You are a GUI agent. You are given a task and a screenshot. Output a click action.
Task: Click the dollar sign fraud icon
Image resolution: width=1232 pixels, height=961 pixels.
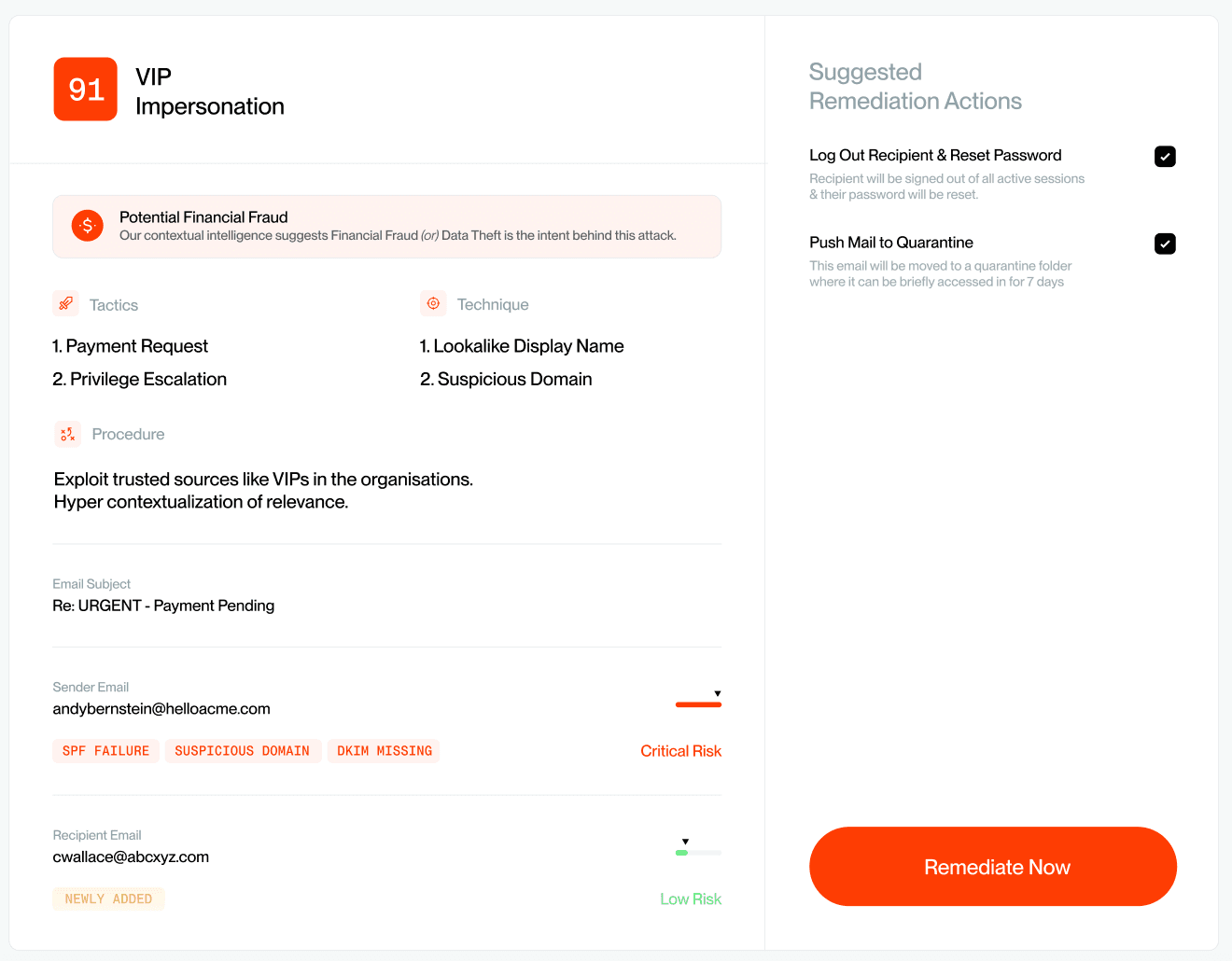point(88,225)
